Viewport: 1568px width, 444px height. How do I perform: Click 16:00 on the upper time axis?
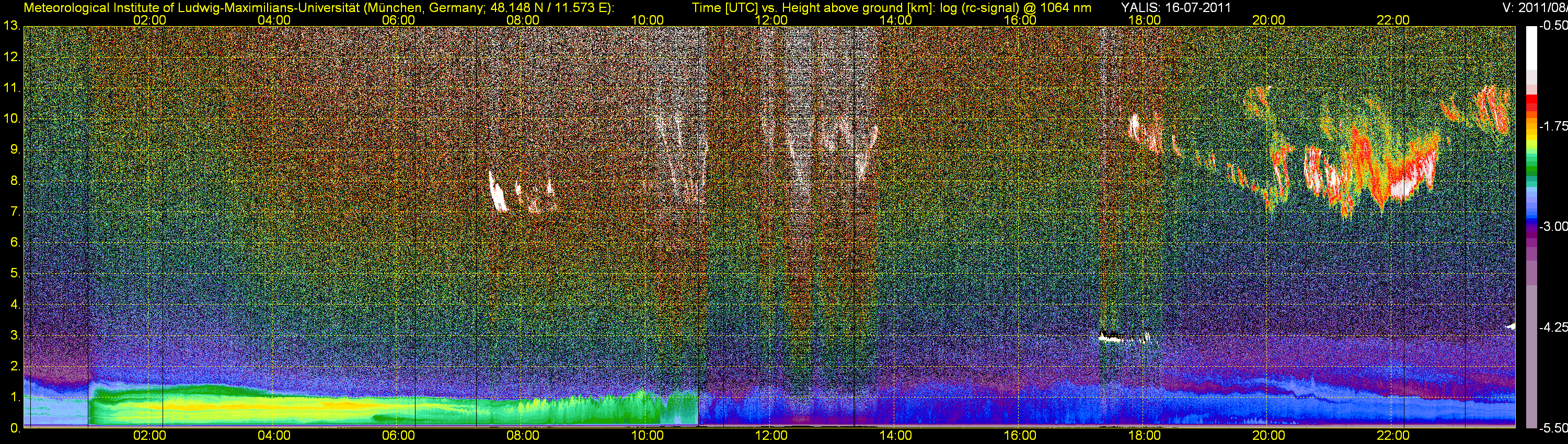pyautogui.click(x=1020, y=20)
